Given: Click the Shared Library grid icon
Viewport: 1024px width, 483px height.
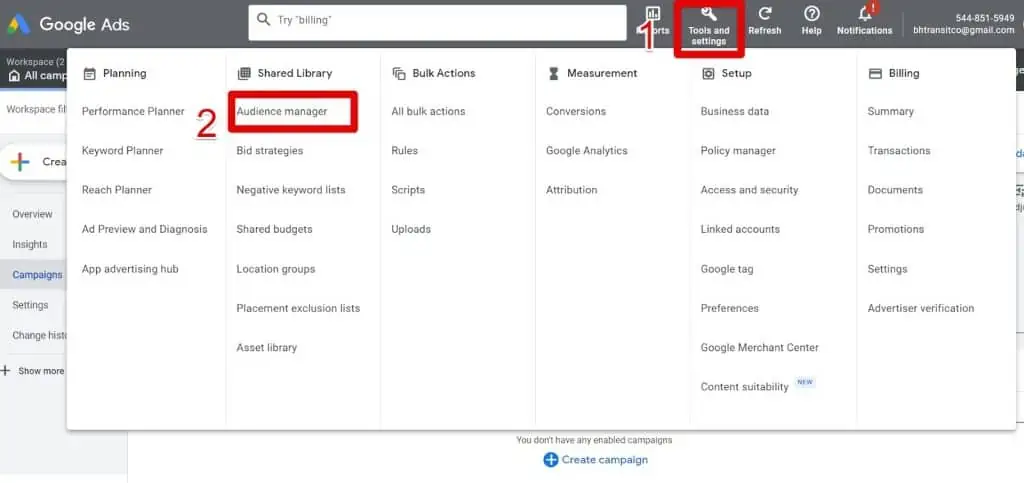Looking at the screenshot, I should (x=244, y=74).
